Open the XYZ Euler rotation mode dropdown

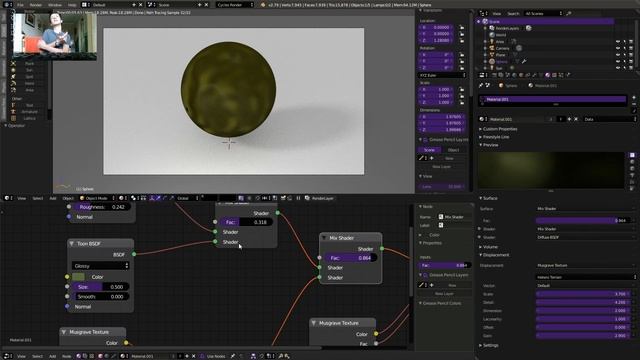click(x=442, y=75)
